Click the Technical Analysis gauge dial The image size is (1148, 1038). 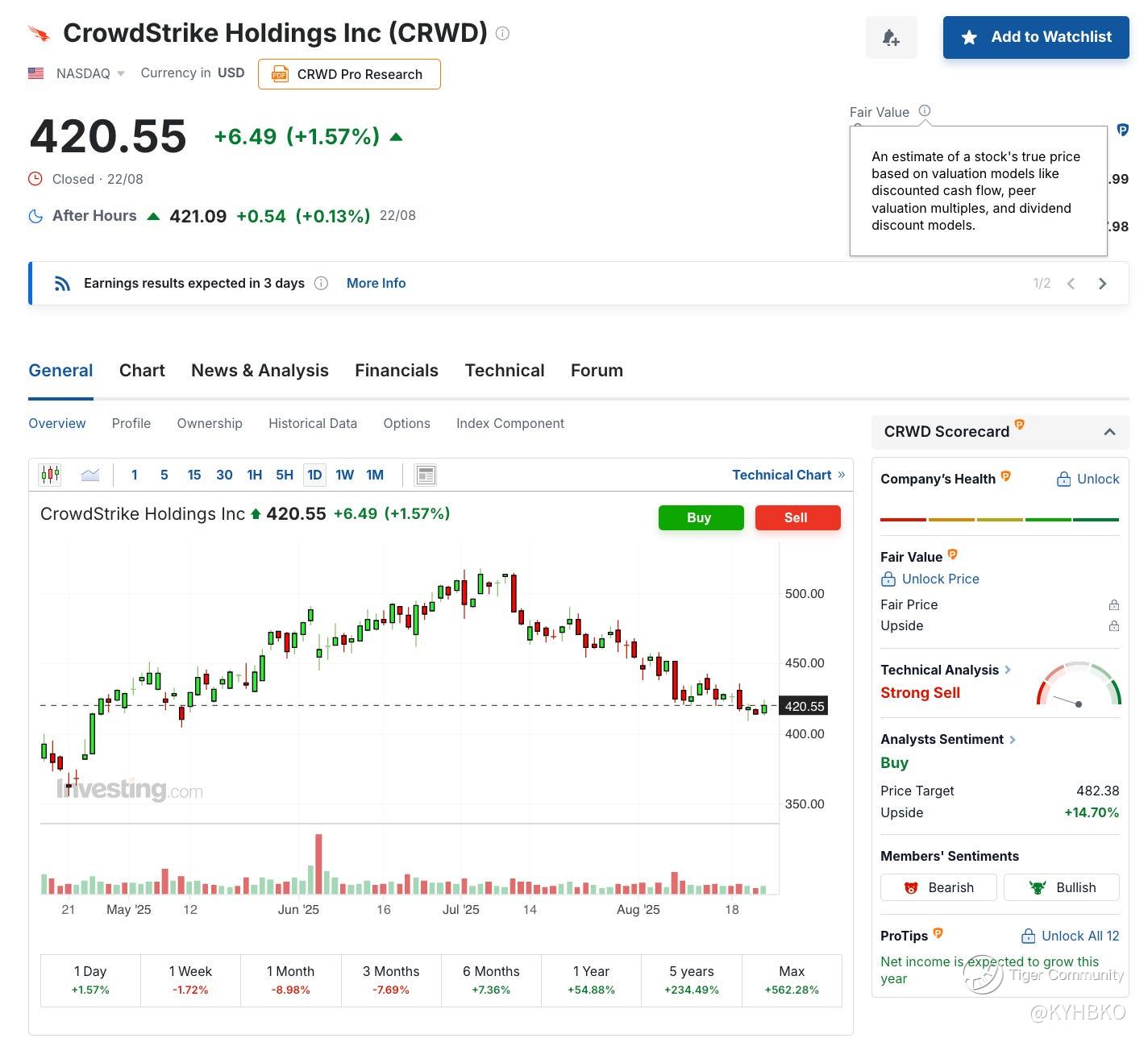1079,684
